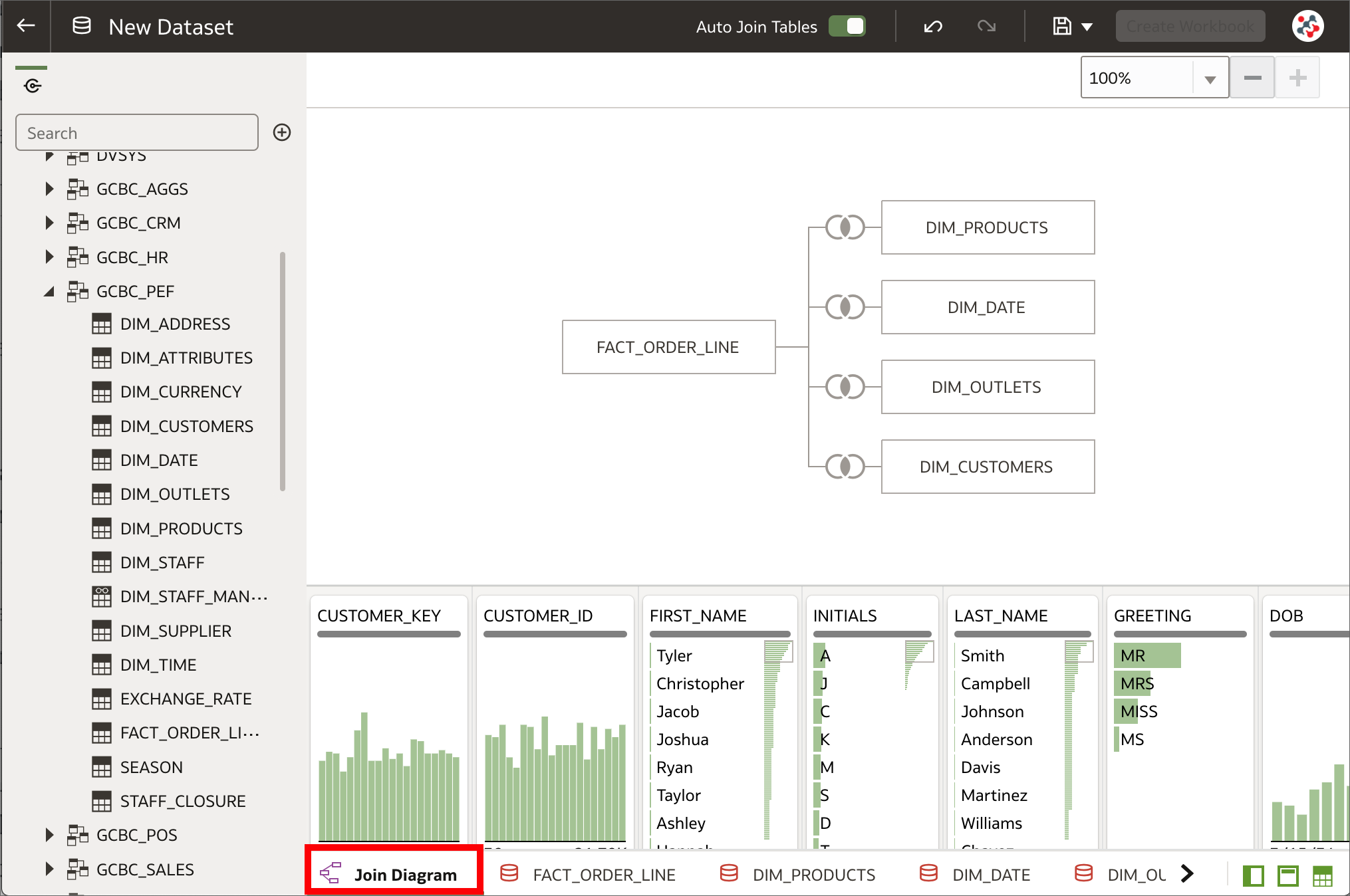Toggle the left panel layout view

tap(1254, 875)
